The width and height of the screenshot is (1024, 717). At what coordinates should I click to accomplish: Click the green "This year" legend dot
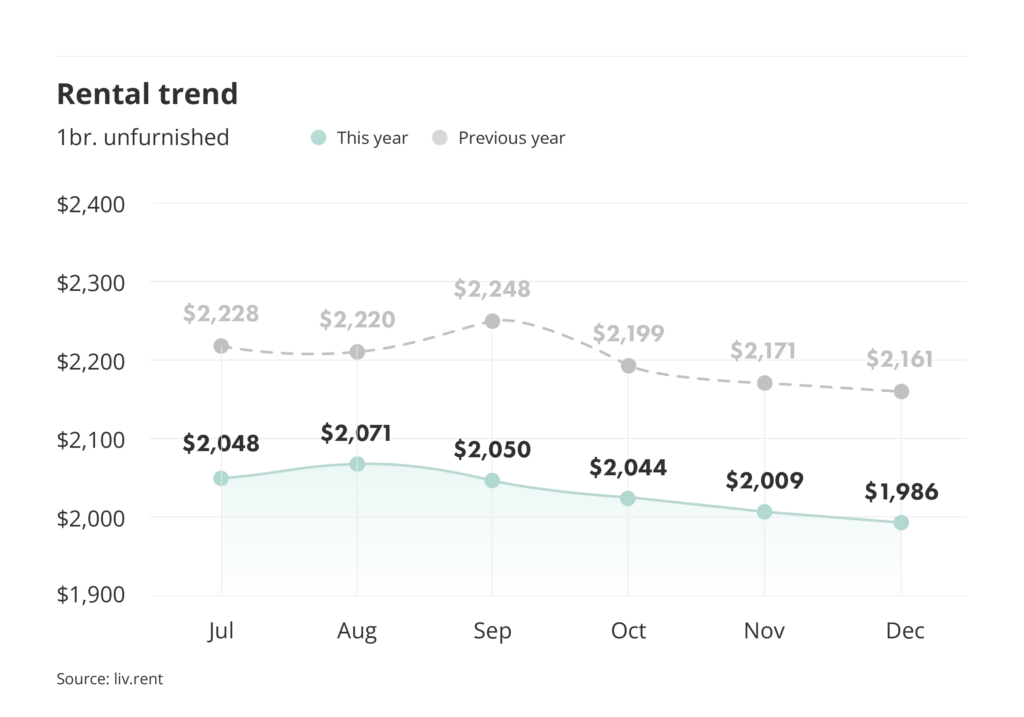(x=318, y=138)
